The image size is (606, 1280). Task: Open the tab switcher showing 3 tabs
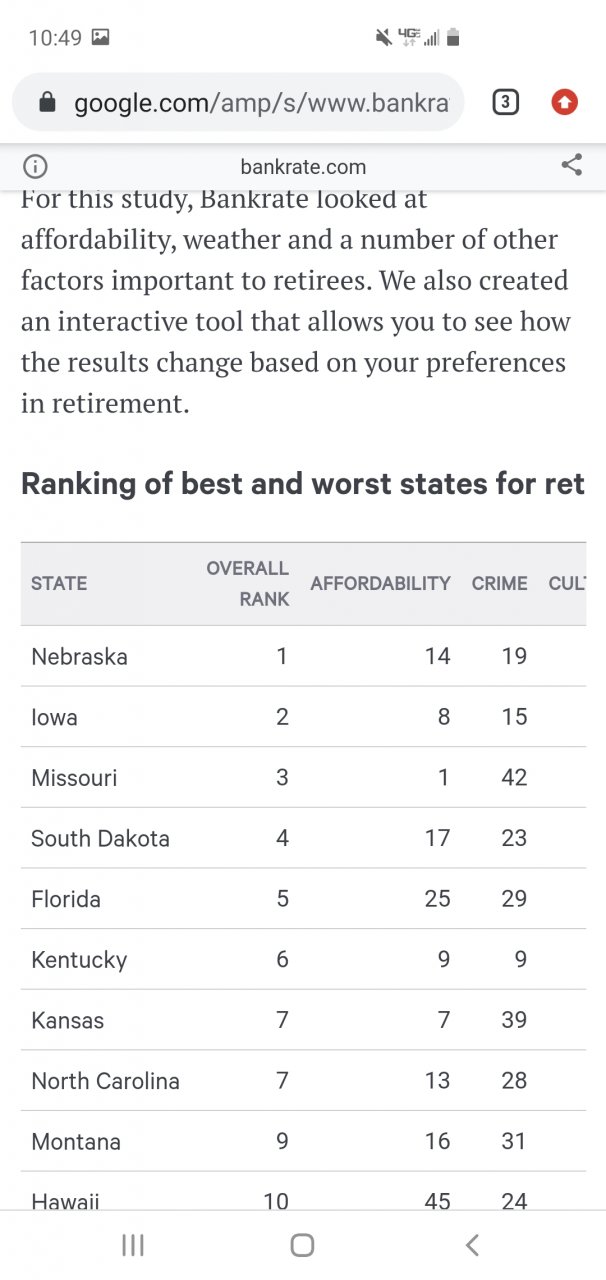506,102
